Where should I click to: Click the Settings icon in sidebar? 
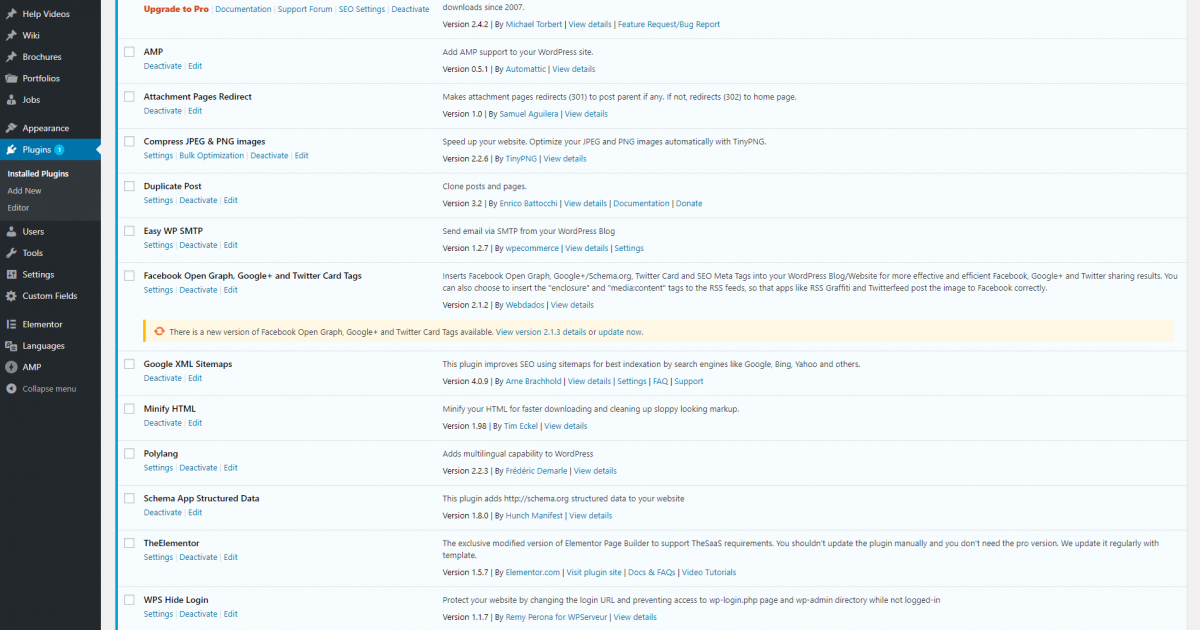[11, 274]
